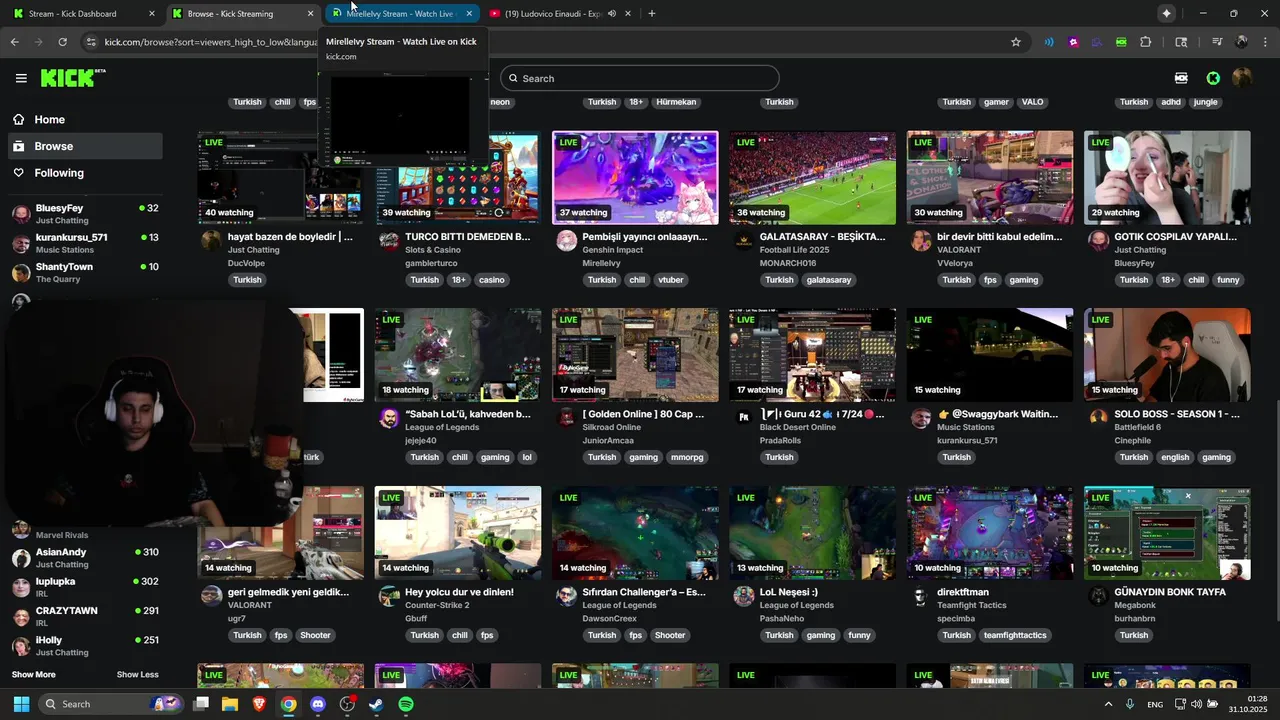Click the Kick search field
The width and height of the screenshot is (1280, 720).
tap(640, 78)
